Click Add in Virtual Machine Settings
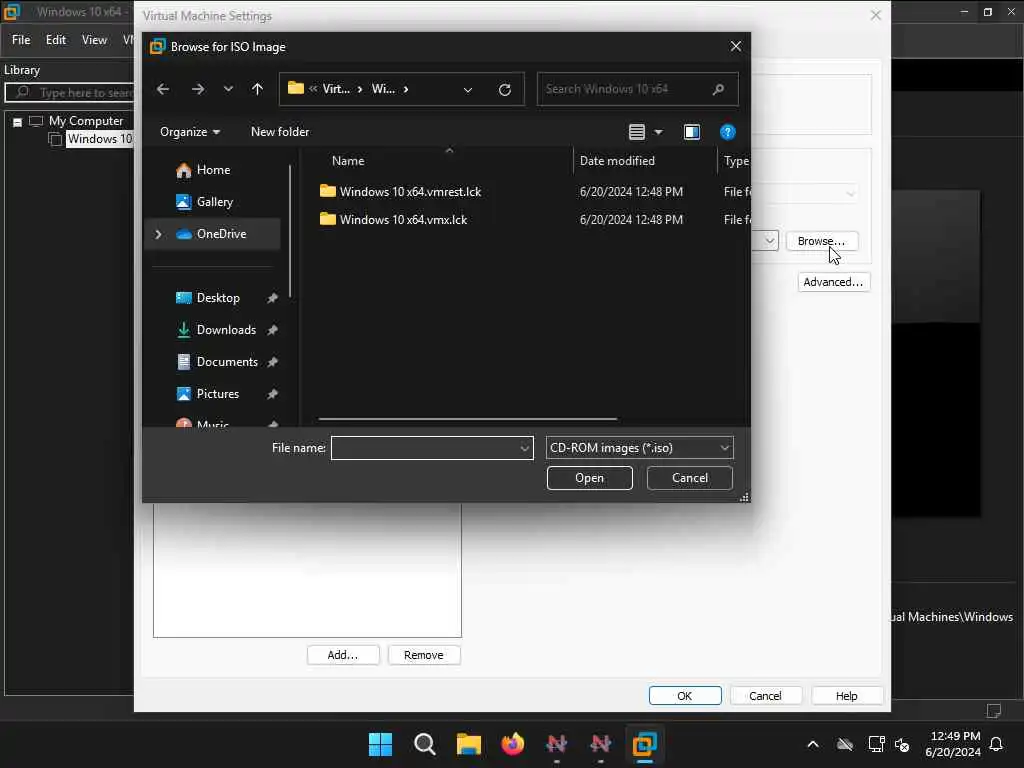Screen dimensions: 1024x768 (343, 655)
